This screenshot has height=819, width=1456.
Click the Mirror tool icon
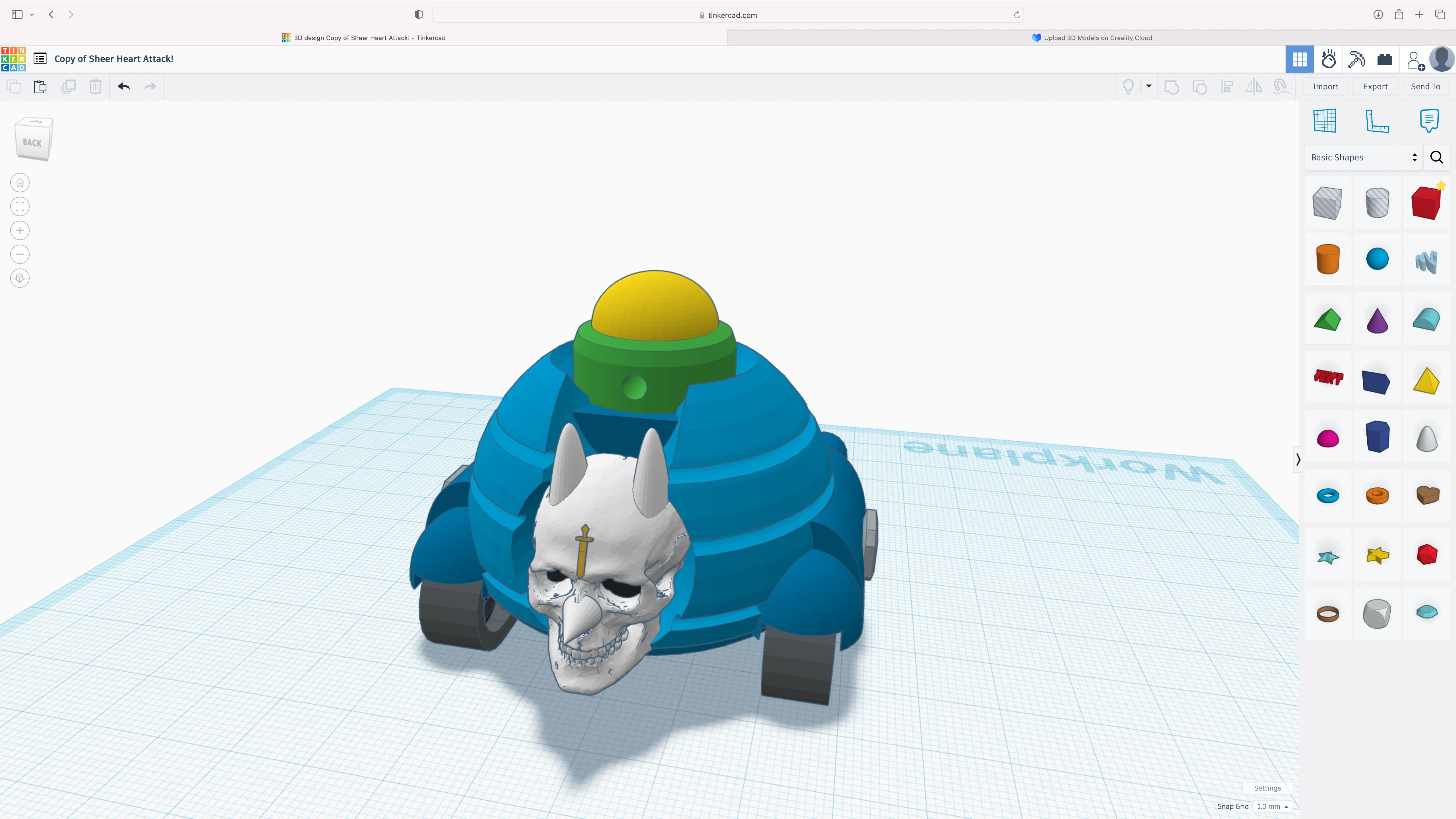click(1254, 86)
